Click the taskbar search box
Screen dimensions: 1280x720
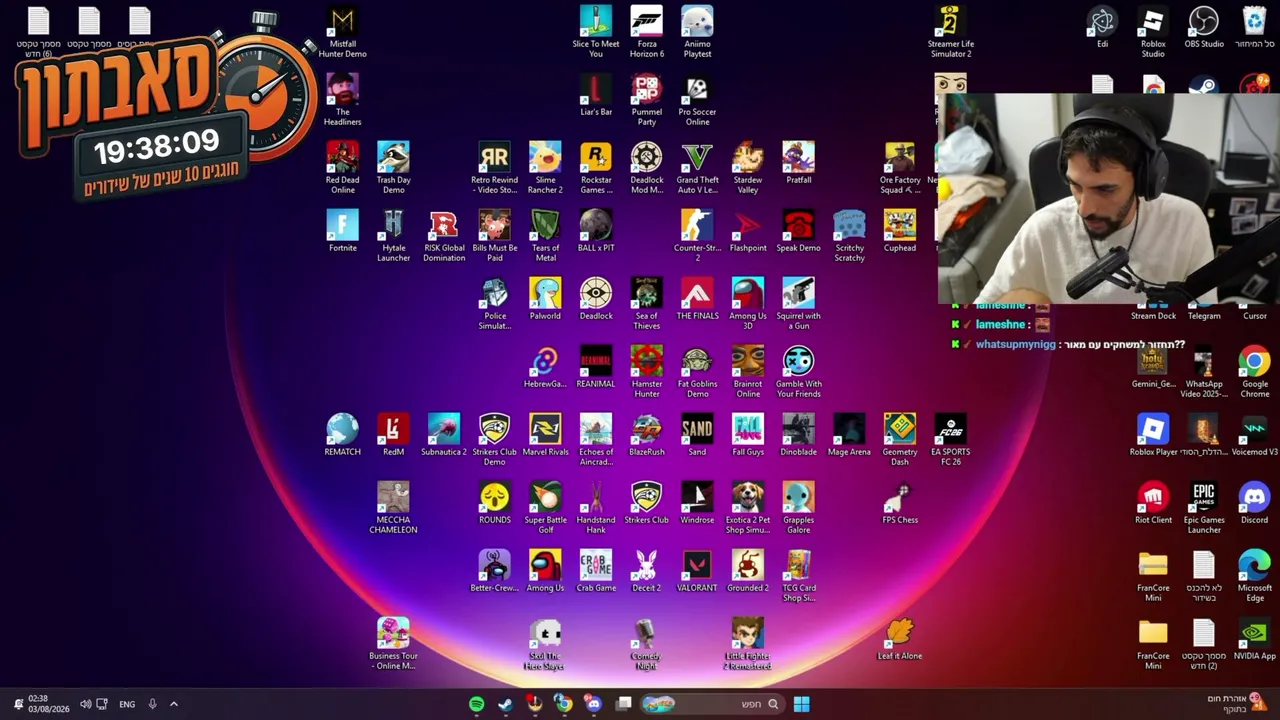coord(712,704)
